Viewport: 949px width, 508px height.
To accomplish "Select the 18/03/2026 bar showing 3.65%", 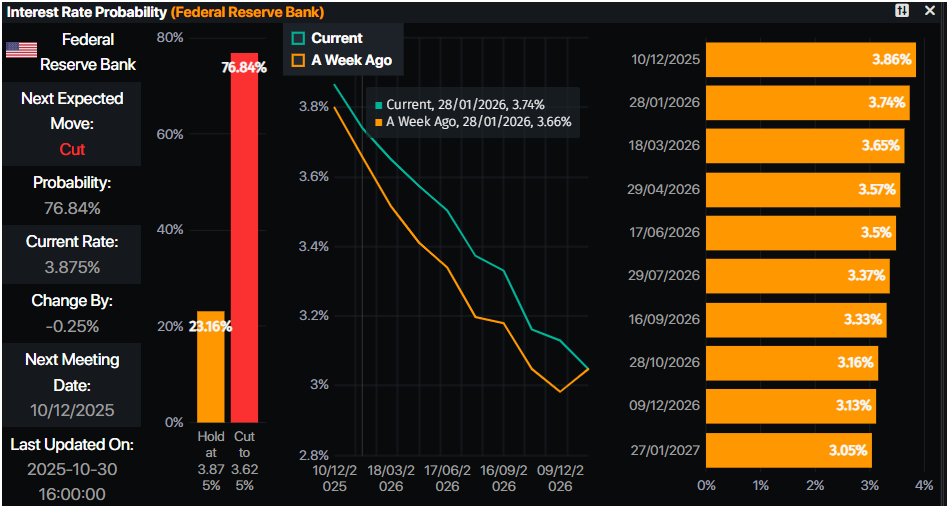I will 804,145.
